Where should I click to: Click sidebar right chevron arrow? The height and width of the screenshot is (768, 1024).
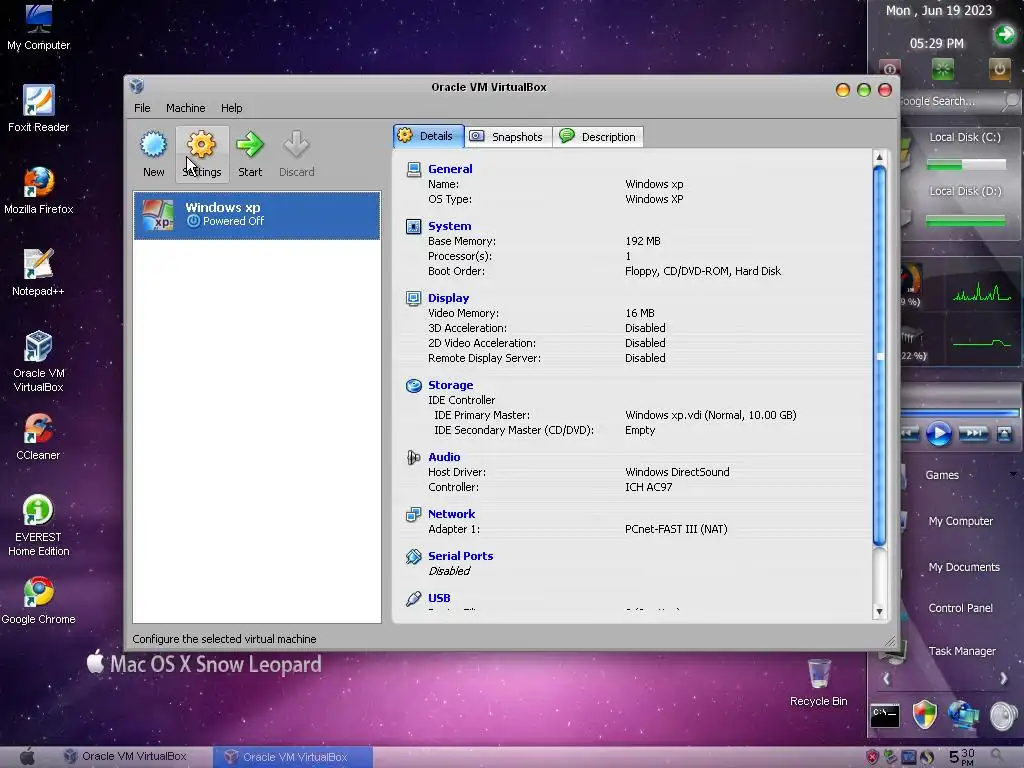[x=1004, y=679]
